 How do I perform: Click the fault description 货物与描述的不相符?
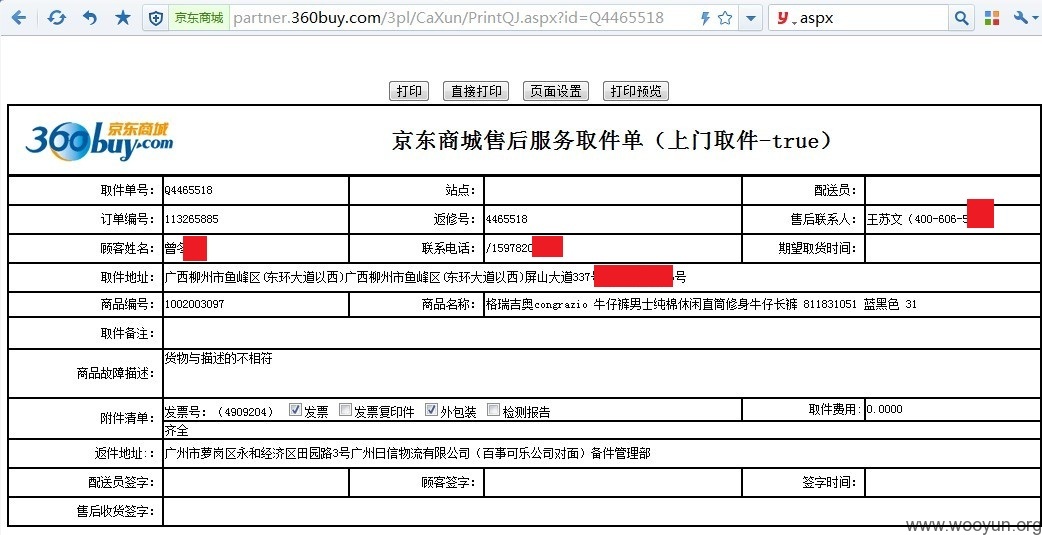(219, 359)
